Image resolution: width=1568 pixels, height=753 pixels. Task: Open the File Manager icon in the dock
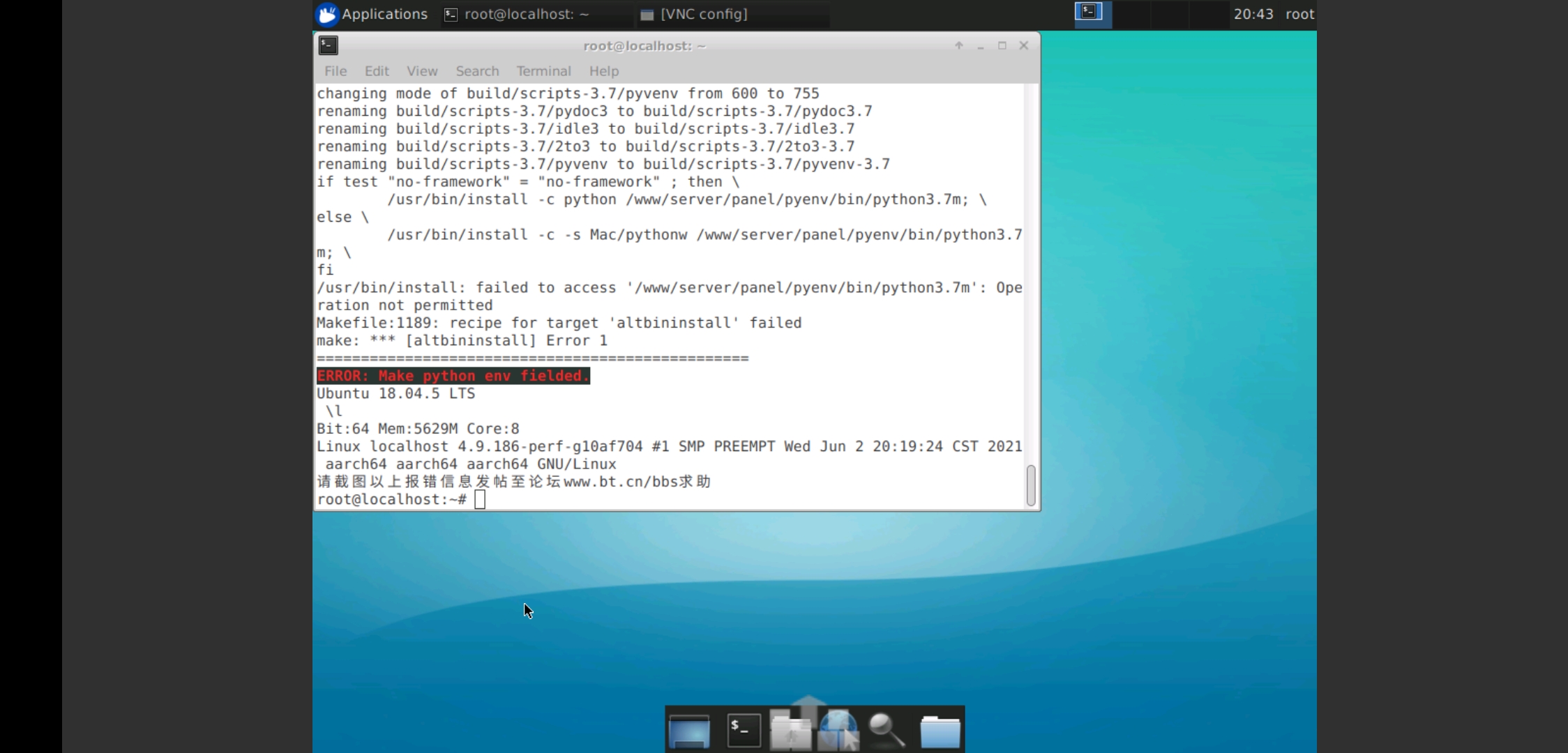coord(790,731)
